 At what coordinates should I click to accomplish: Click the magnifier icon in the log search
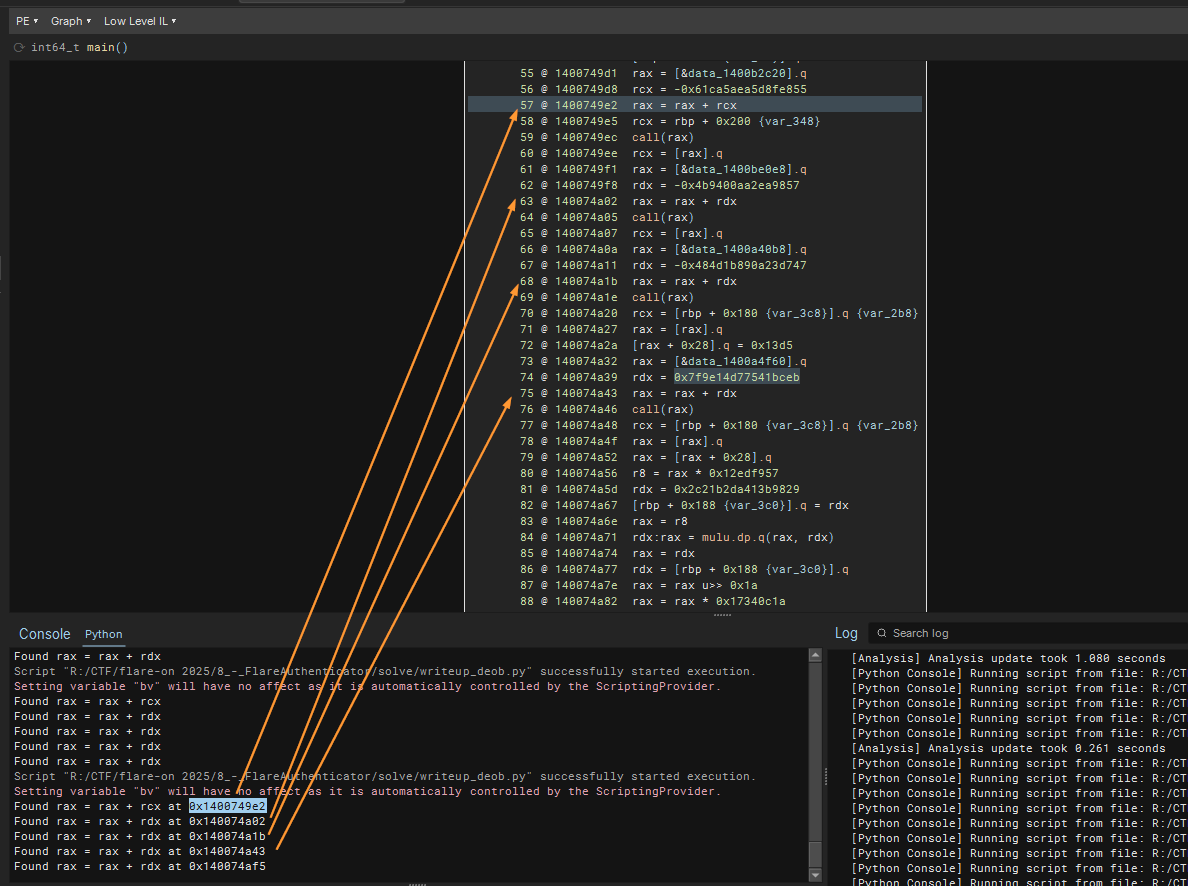pos(880,633)
